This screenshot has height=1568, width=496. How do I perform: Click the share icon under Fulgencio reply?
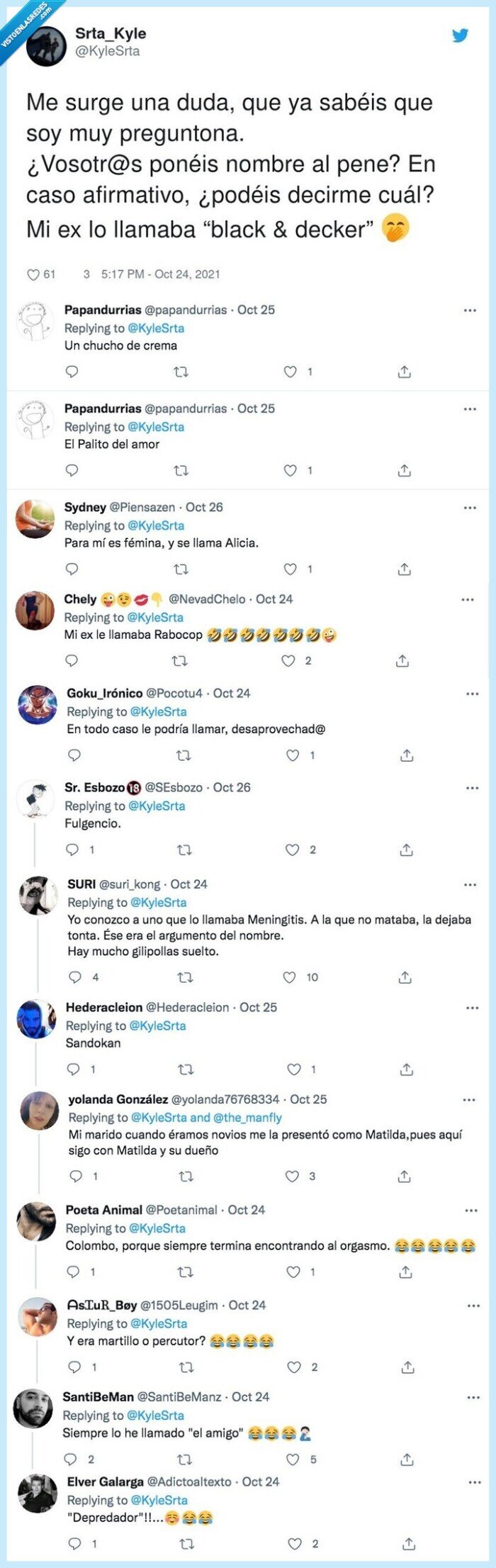405,849
